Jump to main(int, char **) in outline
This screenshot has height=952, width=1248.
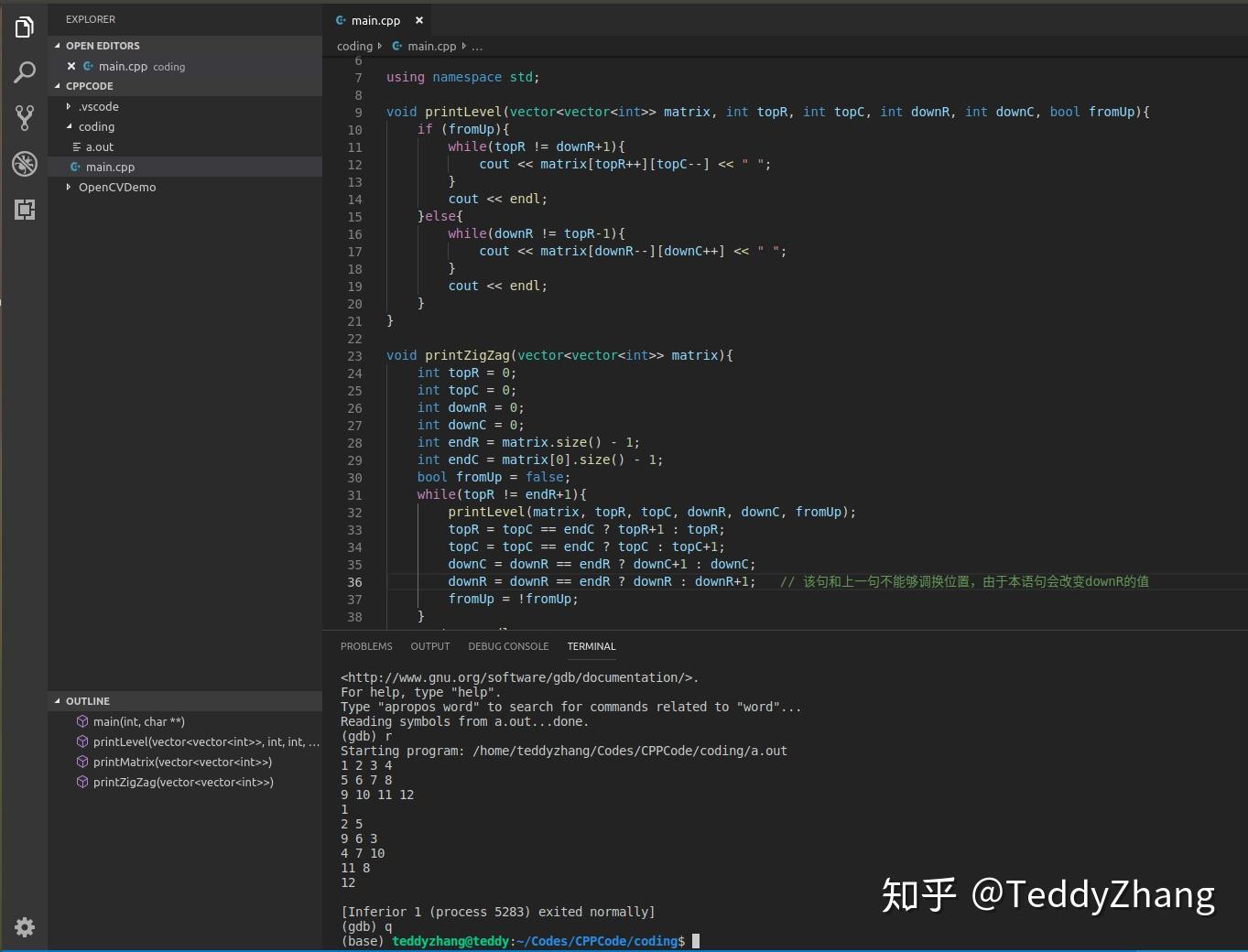[x=185, y=721]
